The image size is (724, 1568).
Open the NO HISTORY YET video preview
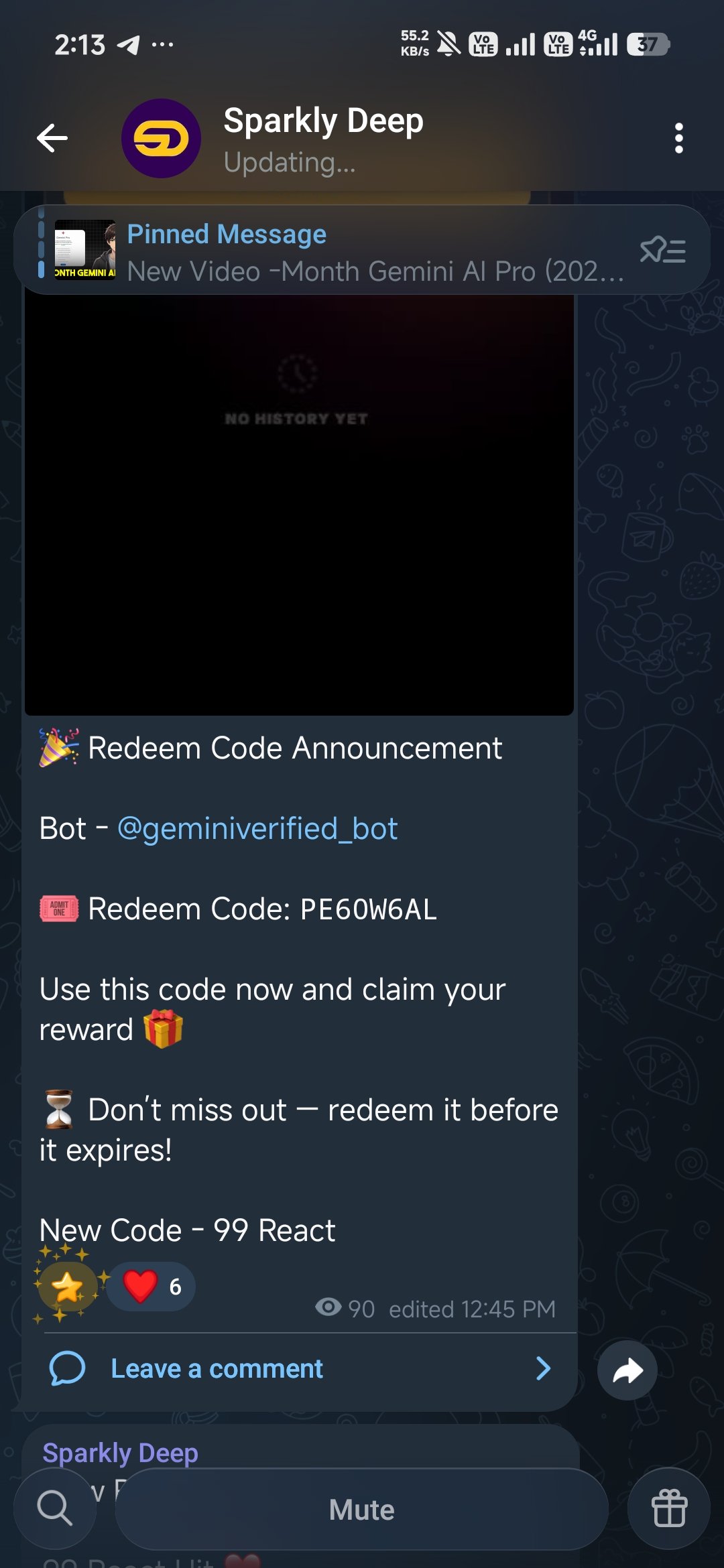(299, 504)
